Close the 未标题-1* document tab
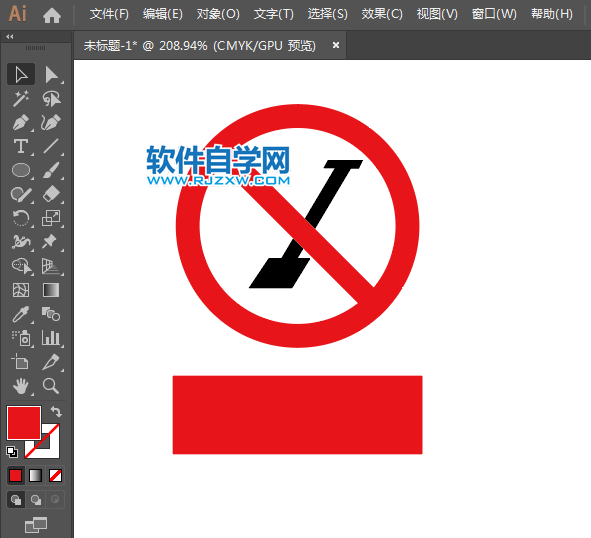Image resolution: width=591 pixels, height=538 pixels. tap(336, 45)
